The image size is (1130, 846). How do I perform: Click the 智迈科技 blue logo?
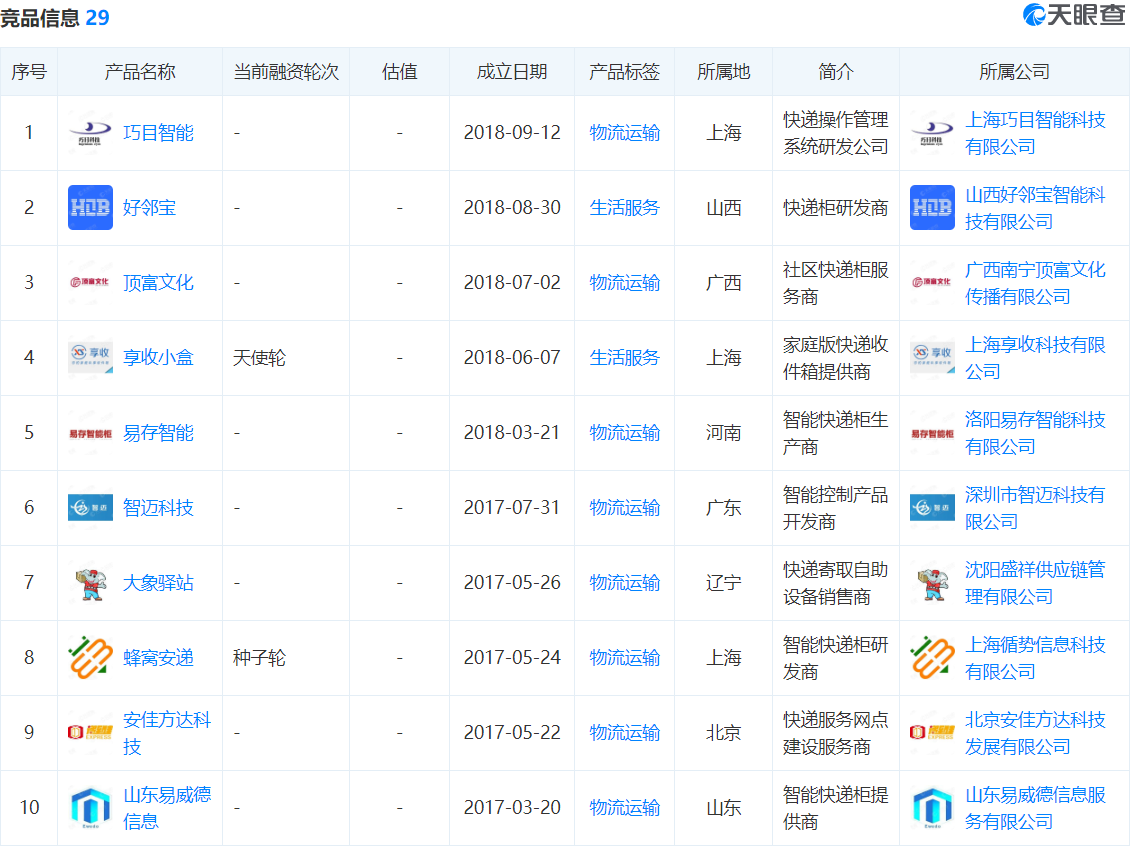click(x=90, y=508)
